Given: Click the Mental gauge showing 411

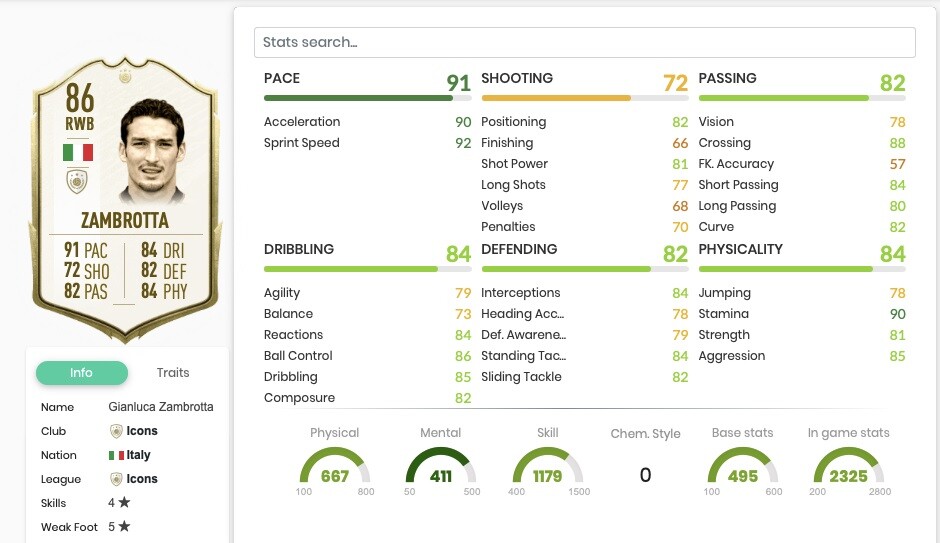Looking at the screenshot, I should [441, 468].
